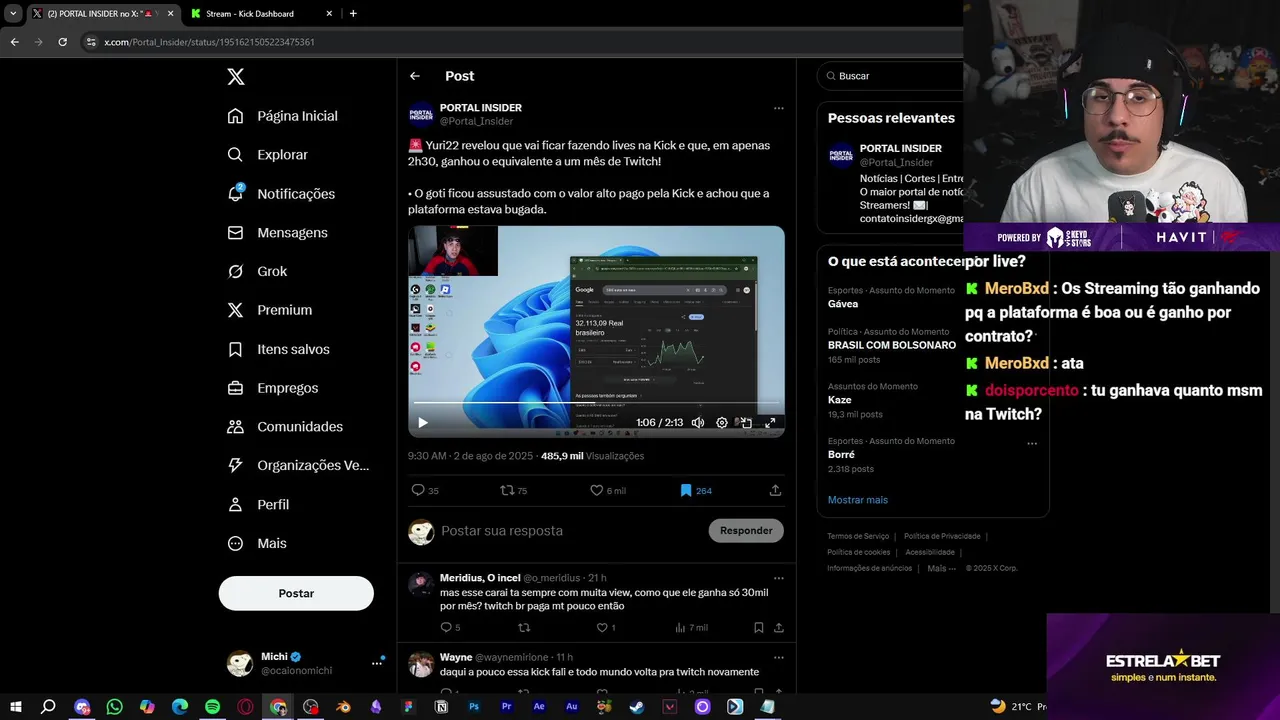Share Meridius's reply
Screen dimensions: 1280x720
click(x=778, y=628)
